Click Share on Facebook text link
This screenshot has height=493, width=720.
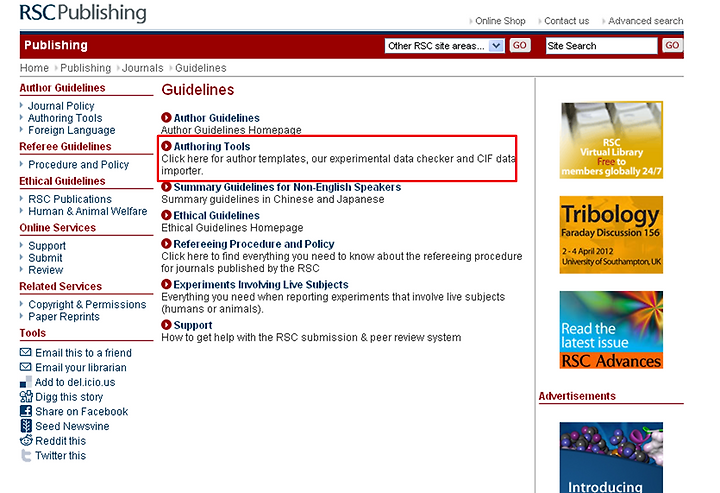(82, 412)
